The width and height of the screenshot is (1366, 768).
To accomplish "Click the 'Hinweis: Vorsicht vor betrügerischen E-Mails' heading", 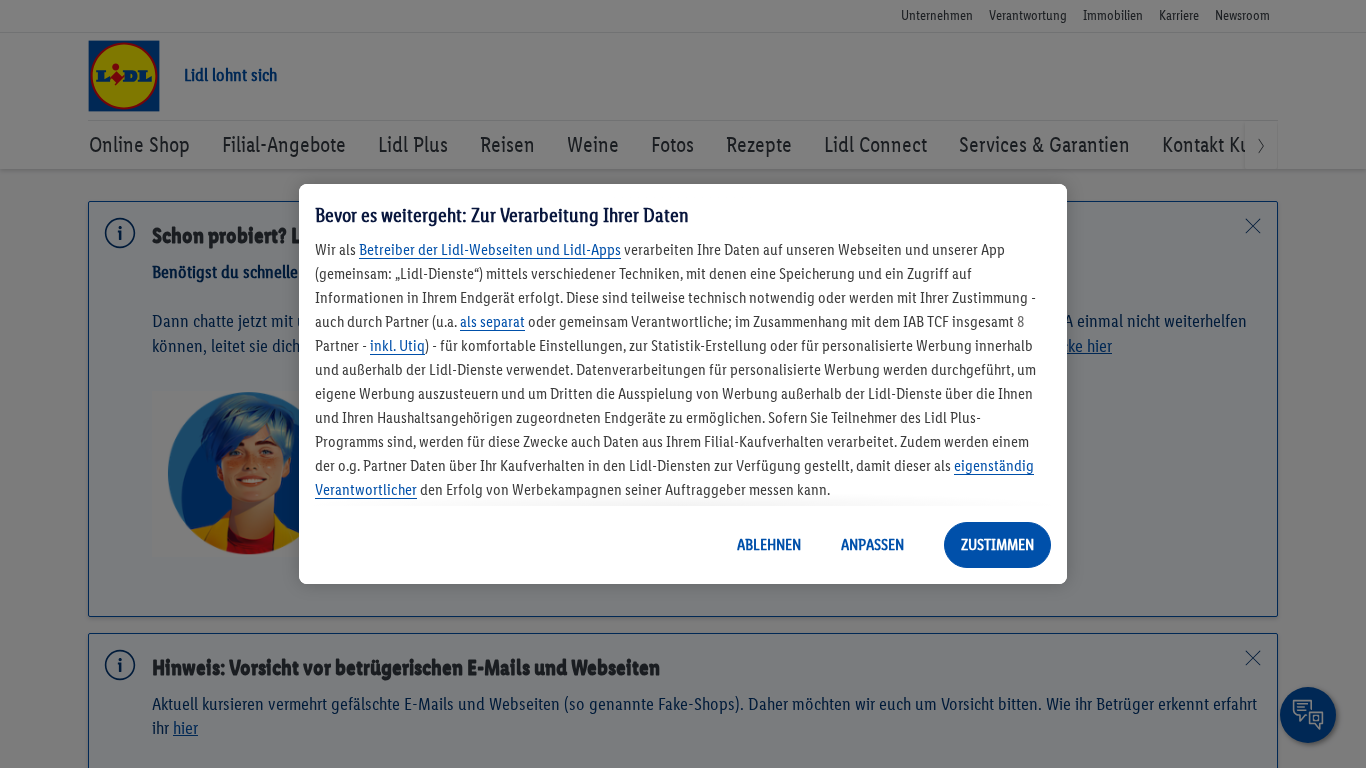I will pos(406,668).
